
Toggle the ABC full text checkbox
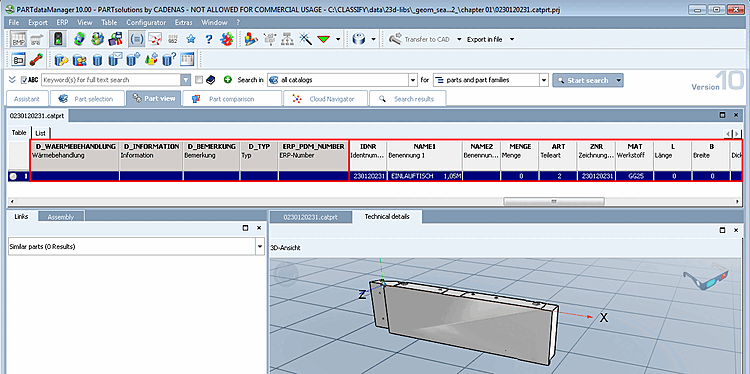pyautogui.click(x=25, y=80)
